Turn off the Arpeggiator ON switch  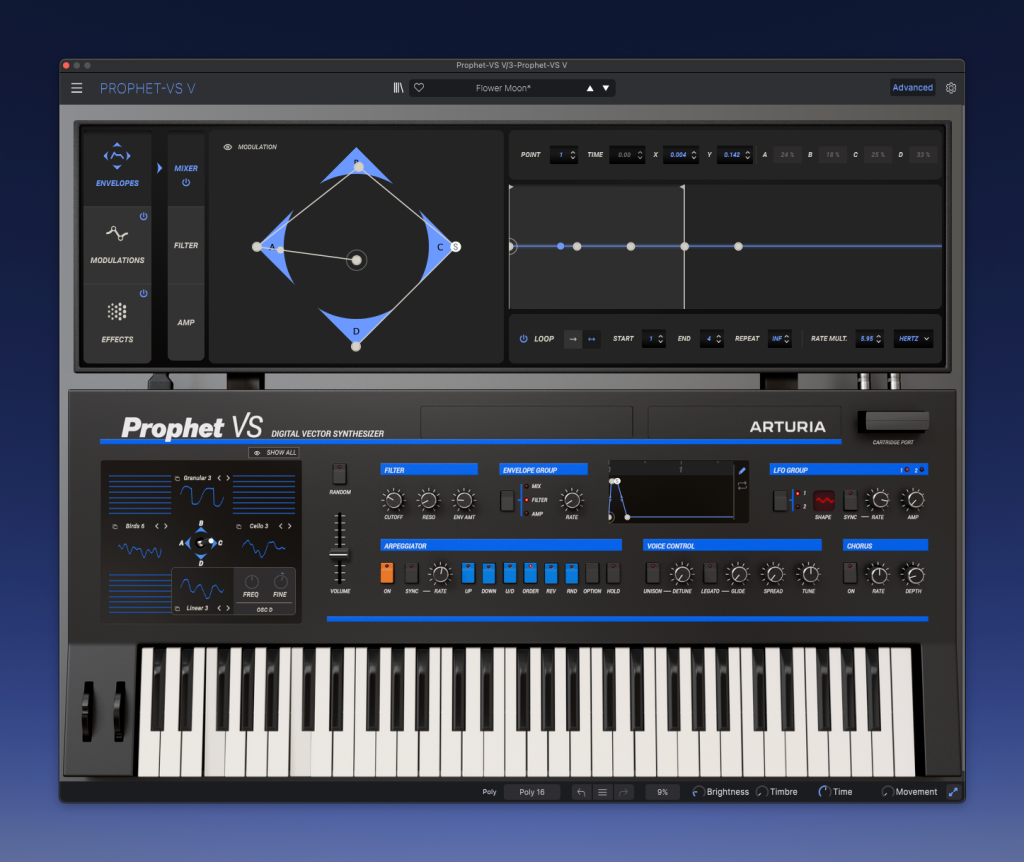tap(387, 573)
